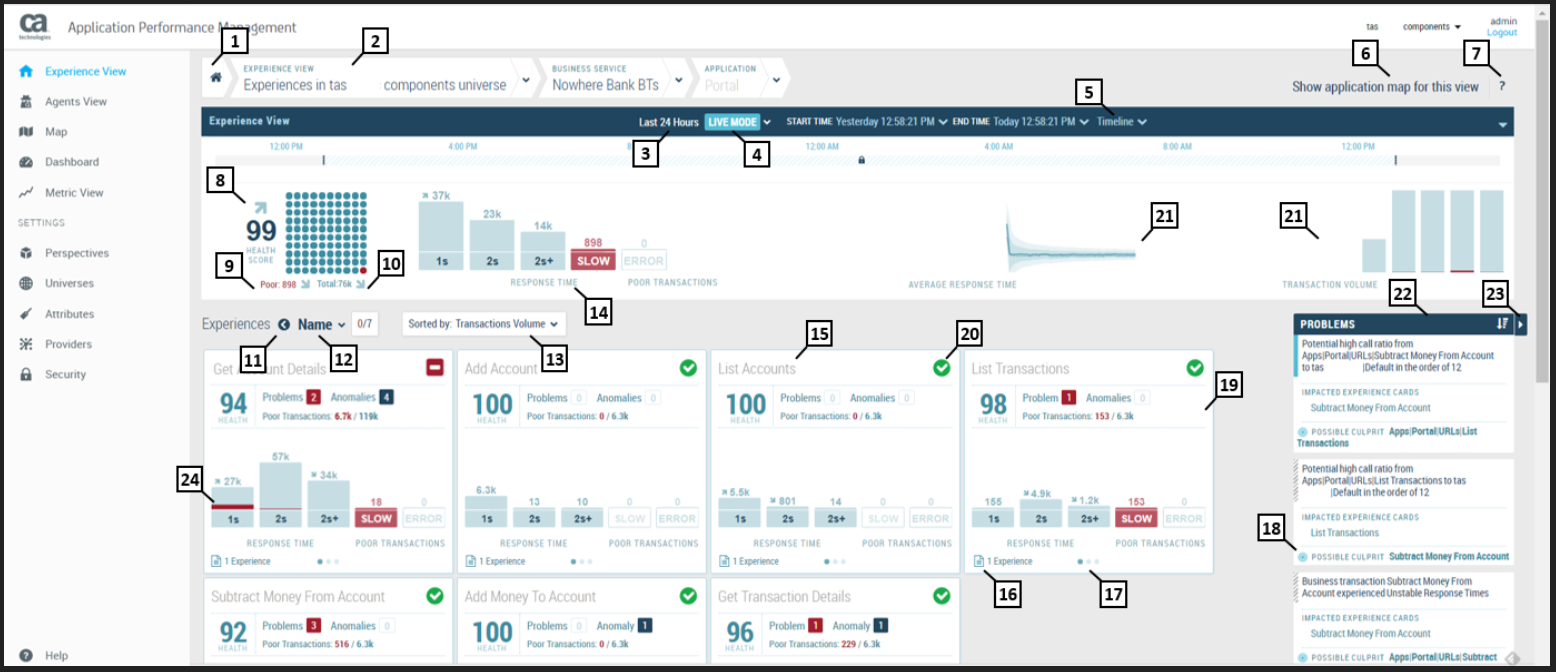Click the sort icon in the Problems header
Screen dimensions: 1556x672
tap(1501, 324)
